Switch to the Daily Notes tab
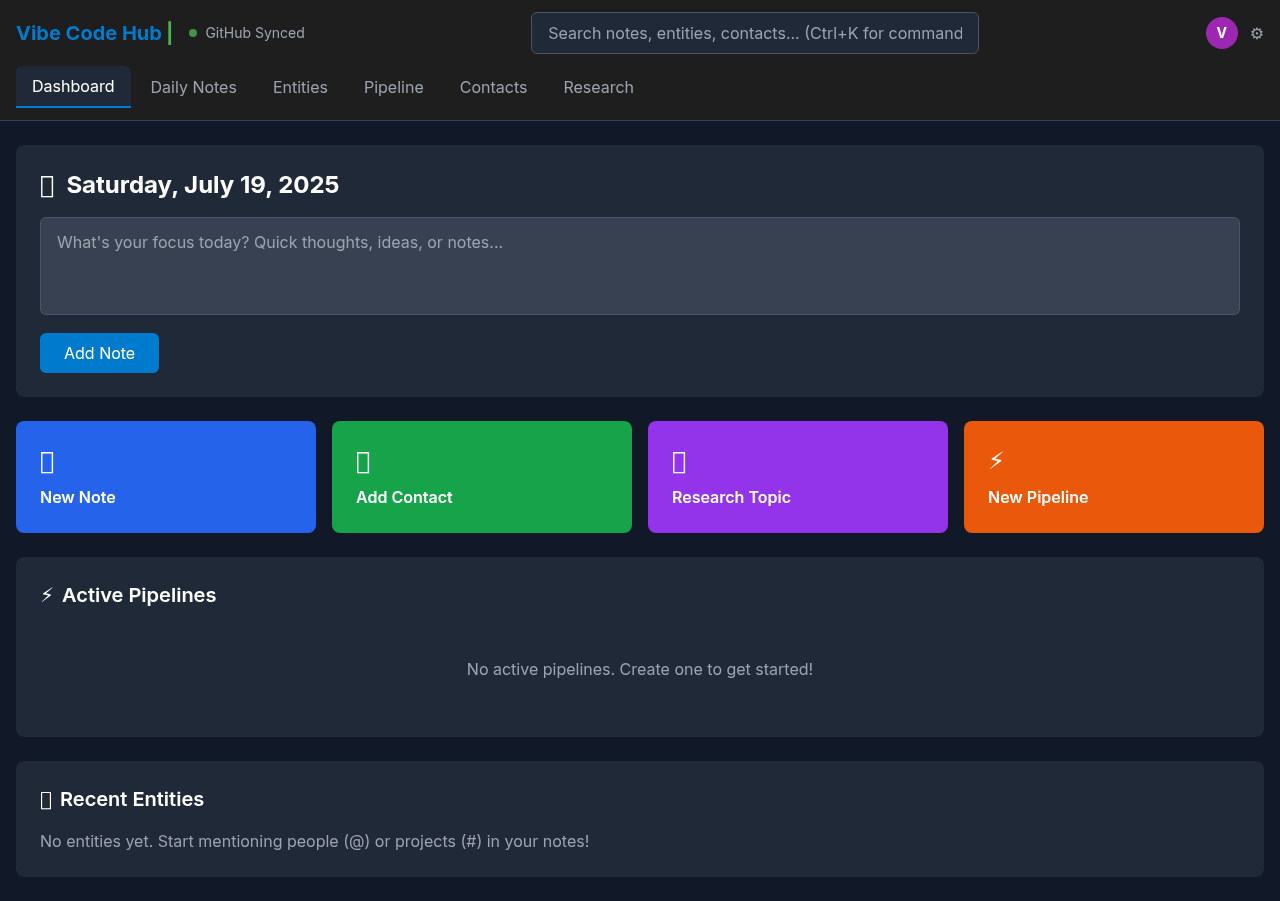This screenshot has width=1280, height=901. [x=193, y=88]
